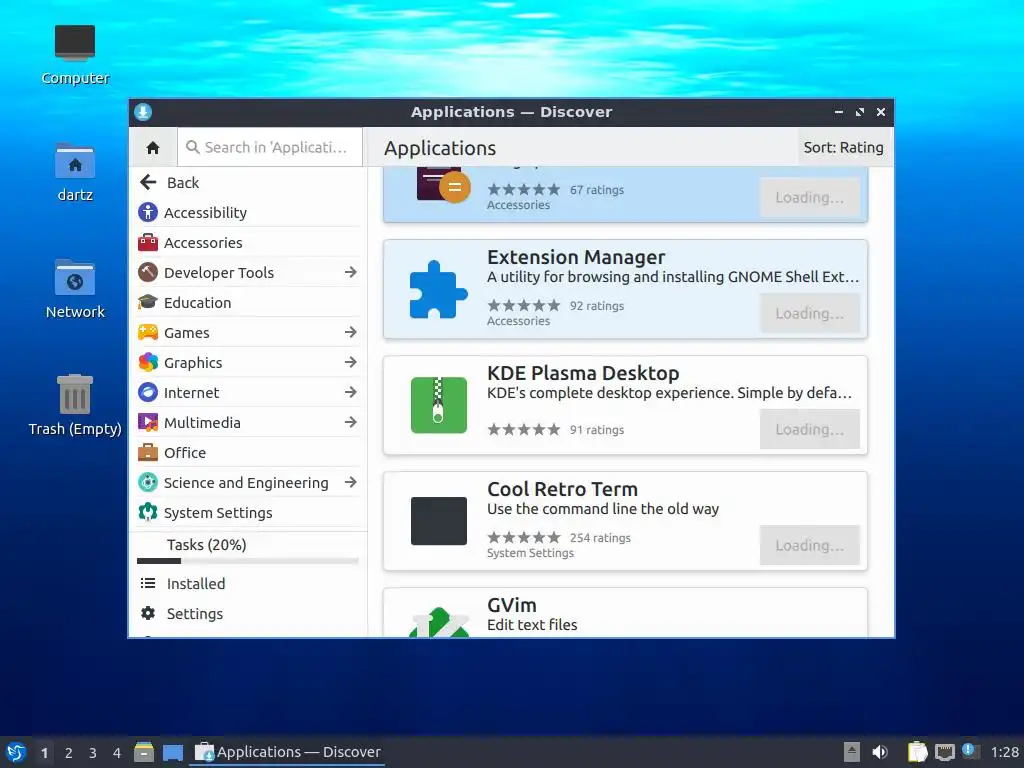Click Loading button for KDE Plasma Desktop
This screenshot has width=1024, height=768.
(x=809, y=430)
